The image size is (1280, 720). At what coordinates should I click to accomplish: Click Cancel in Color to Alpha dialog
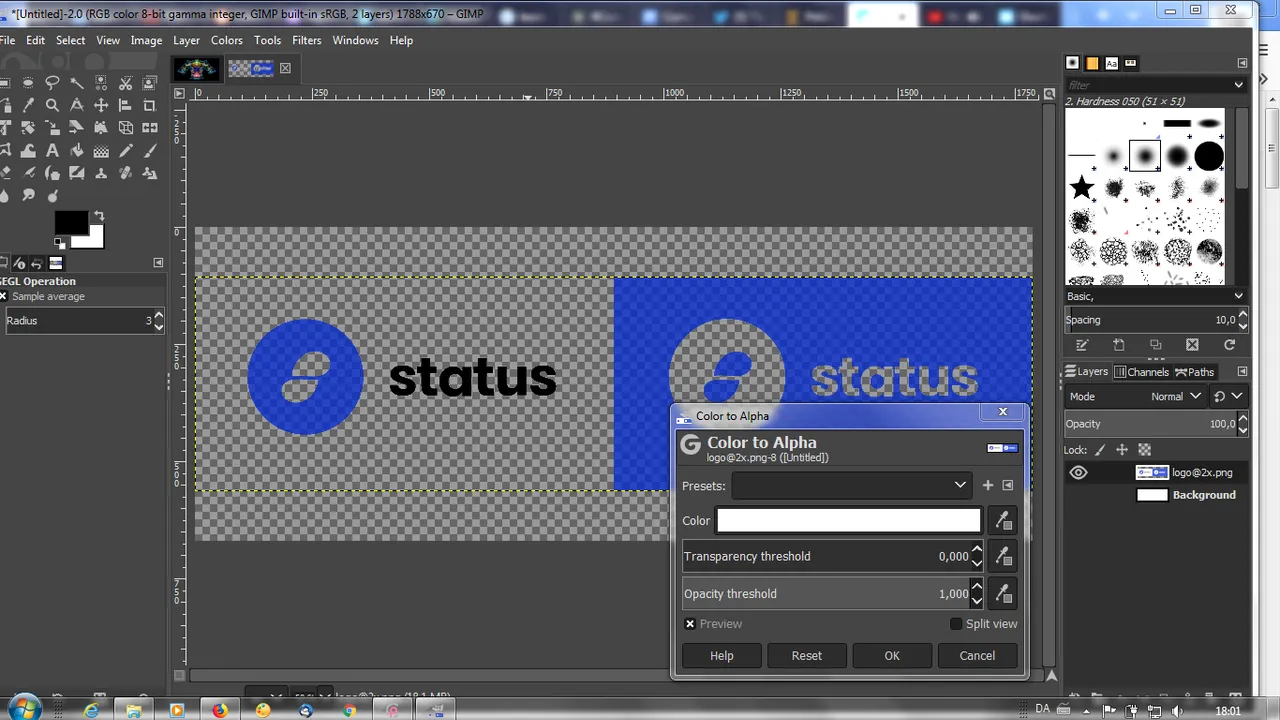click(977, 656)
